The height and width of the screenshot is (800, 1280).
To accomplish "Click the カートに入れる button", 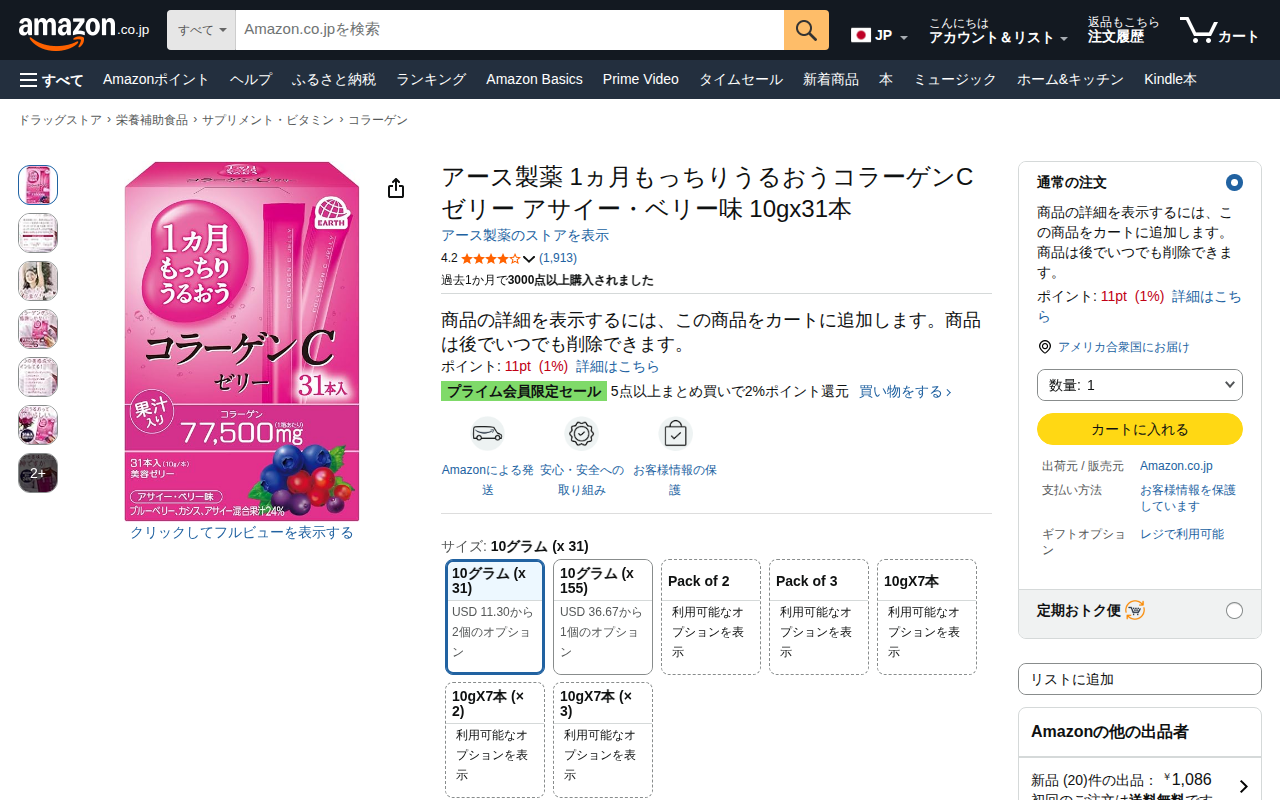I will [x=1139, y=429].
